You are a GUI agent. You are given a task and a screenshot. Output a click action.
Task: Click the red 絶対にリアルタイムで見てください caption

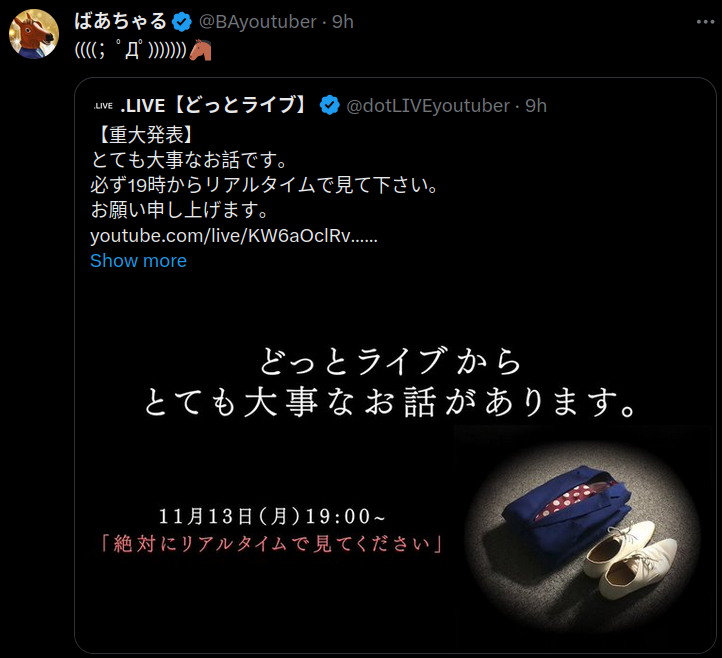pos(272,544)
